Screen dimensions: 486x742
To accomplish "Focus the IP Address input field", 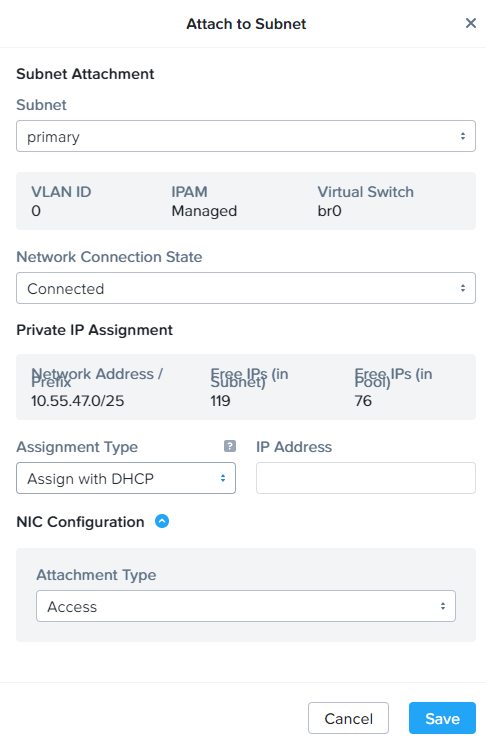I will (366, 478).
